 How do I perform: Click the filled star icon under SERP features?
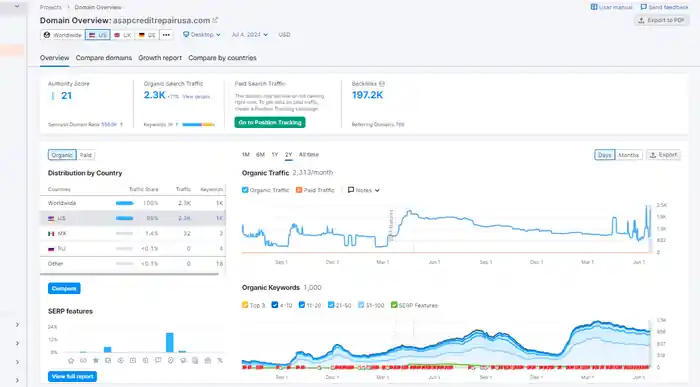click(x=96, y=360)
